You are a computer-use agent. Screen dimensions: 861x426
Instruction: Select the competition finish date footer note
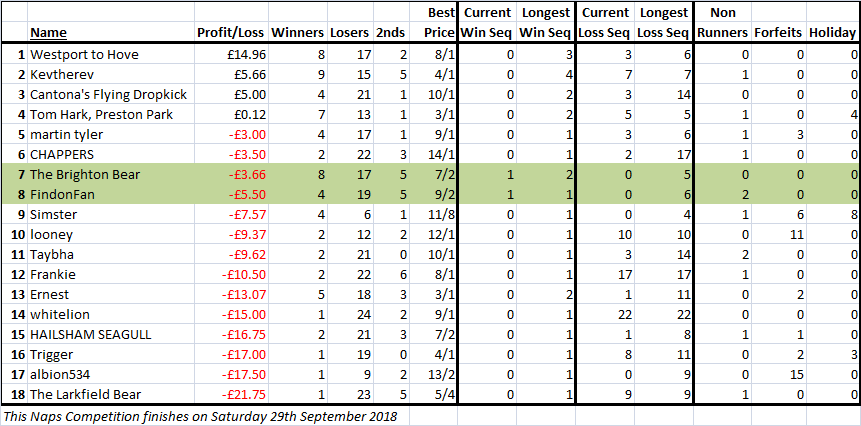coord(199,416)
